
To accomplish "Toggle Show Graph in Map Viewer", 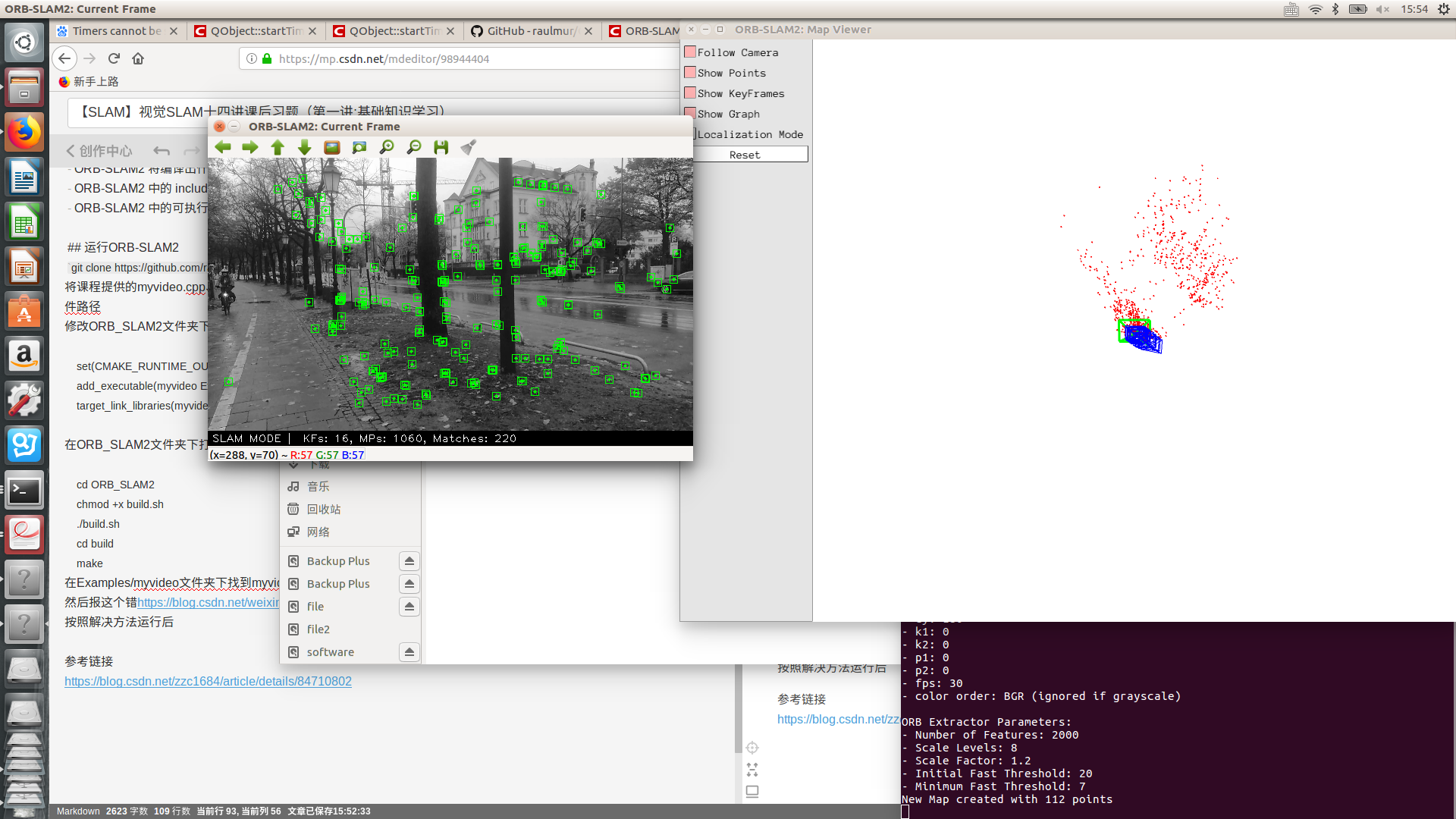I will (x=690, y=114).
